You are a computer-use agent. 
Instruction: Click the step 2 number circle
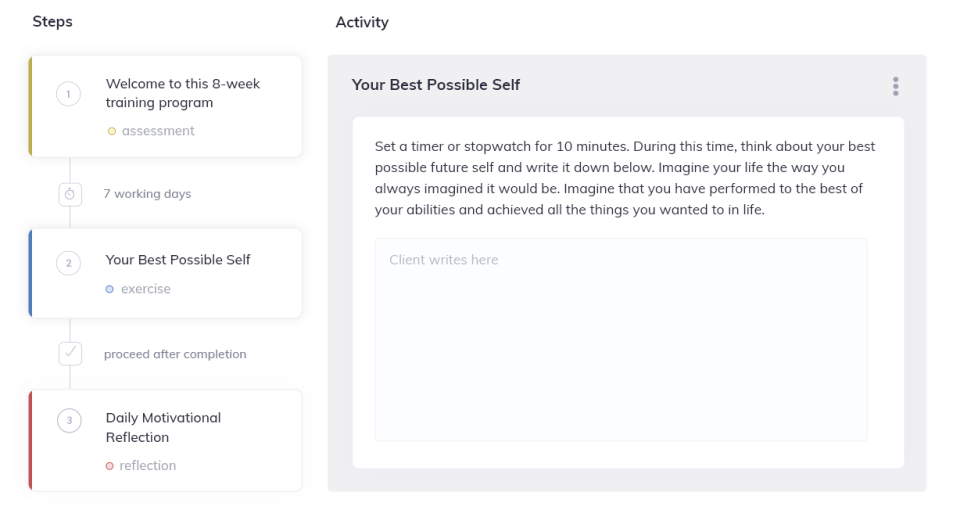(x=70, y=262)
